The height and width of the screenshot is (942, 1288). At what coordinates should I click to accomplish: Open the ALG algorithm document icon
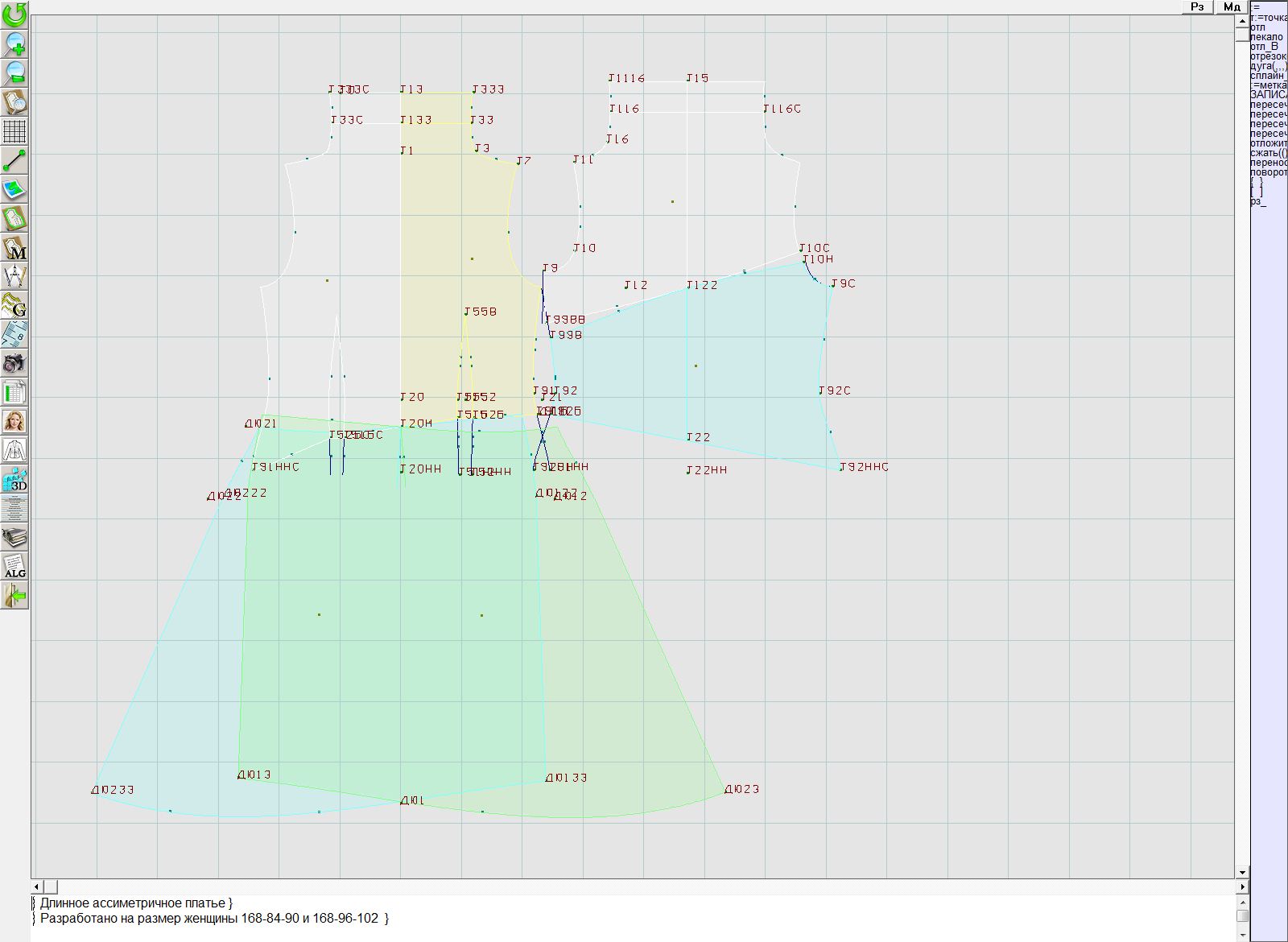click(14, 566)
